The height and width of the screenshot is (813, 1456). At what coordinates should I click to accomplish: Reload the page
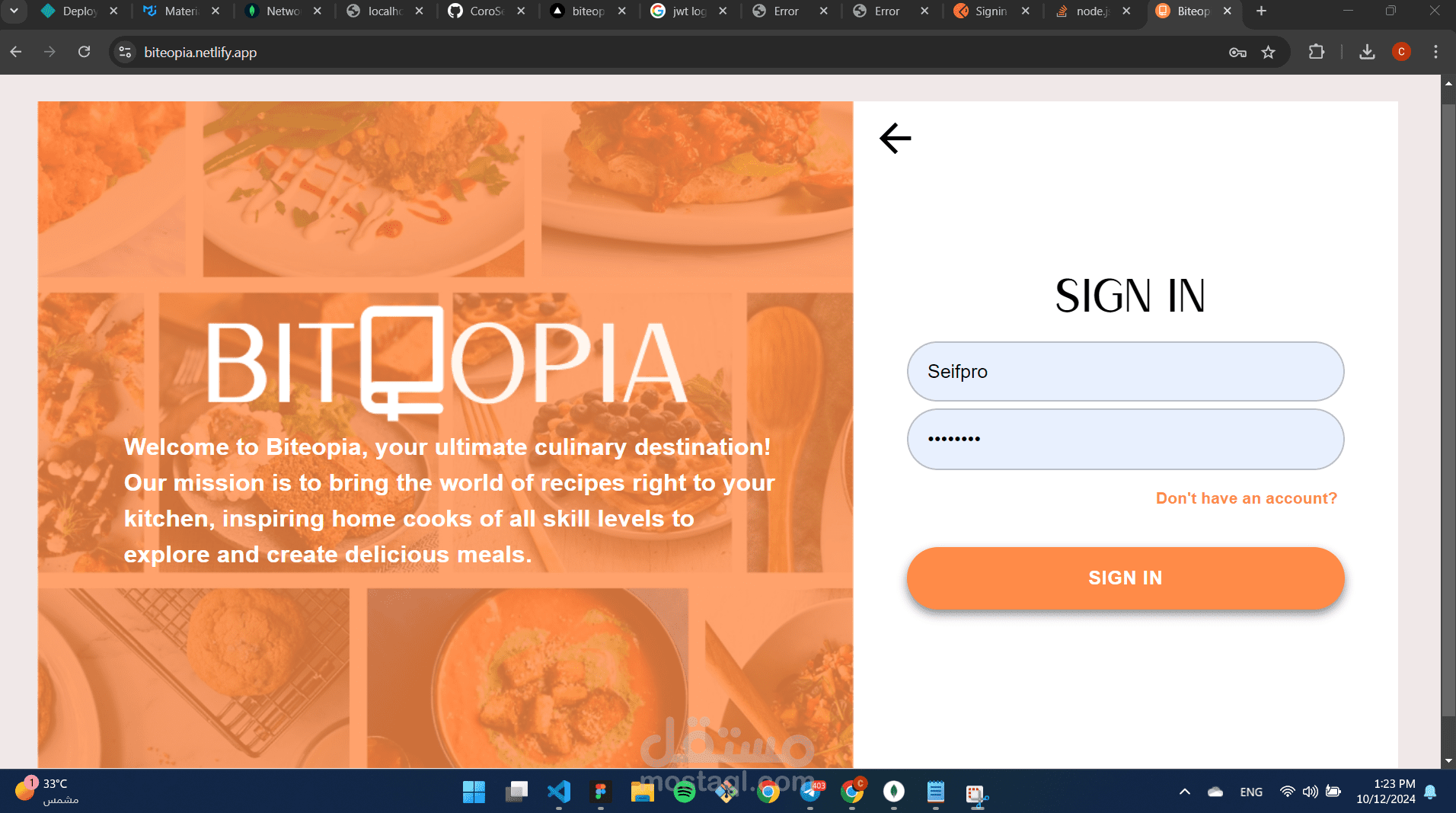[x=85, y=52]
